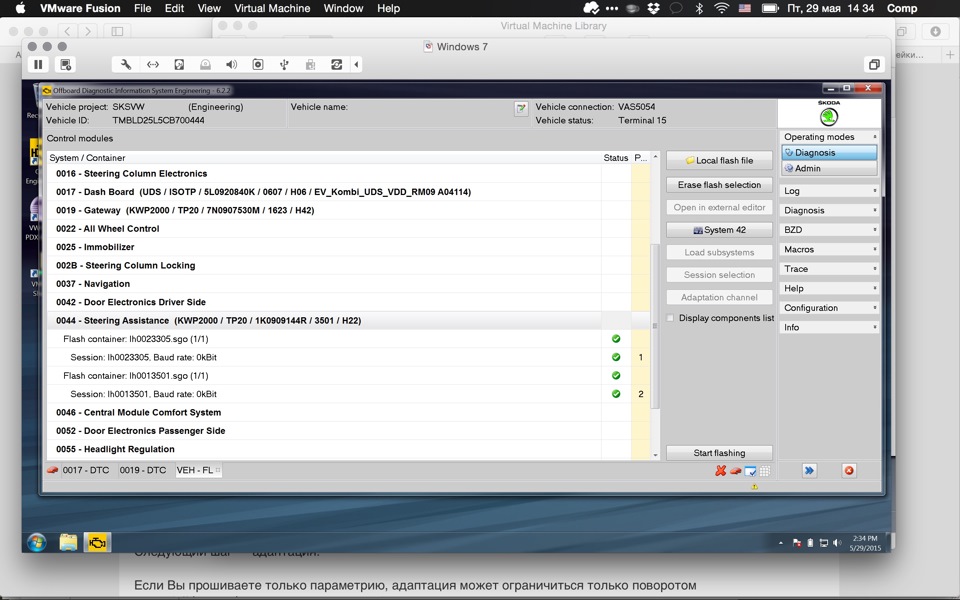Click the camera device icon in VMware toolbar

click(258, 64)
